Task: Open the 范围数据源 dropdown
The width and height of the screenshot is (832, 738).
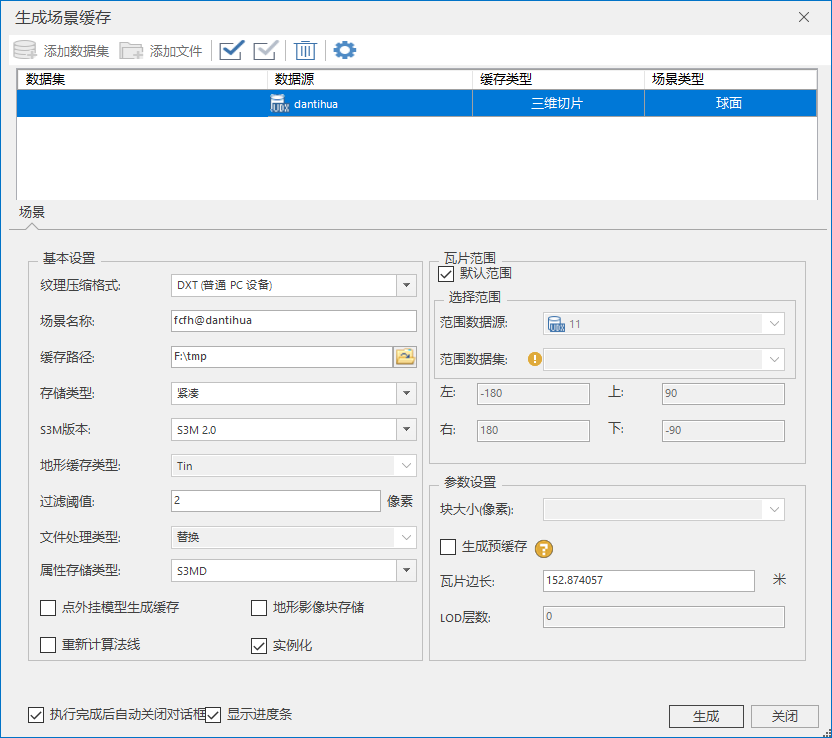Action: pyautogui.click(x=774, y=324)
